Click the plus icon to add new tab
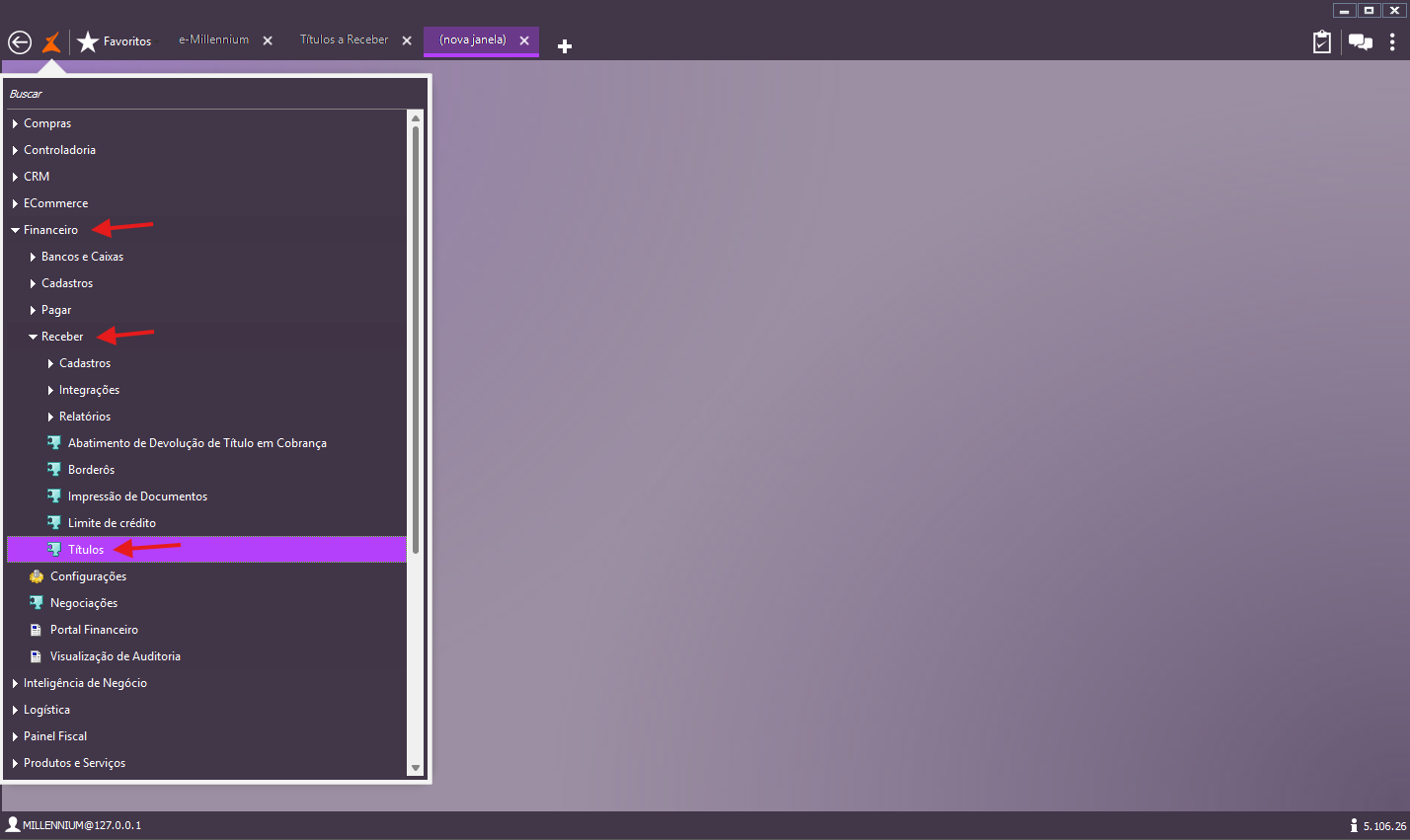 pos(565,46)
